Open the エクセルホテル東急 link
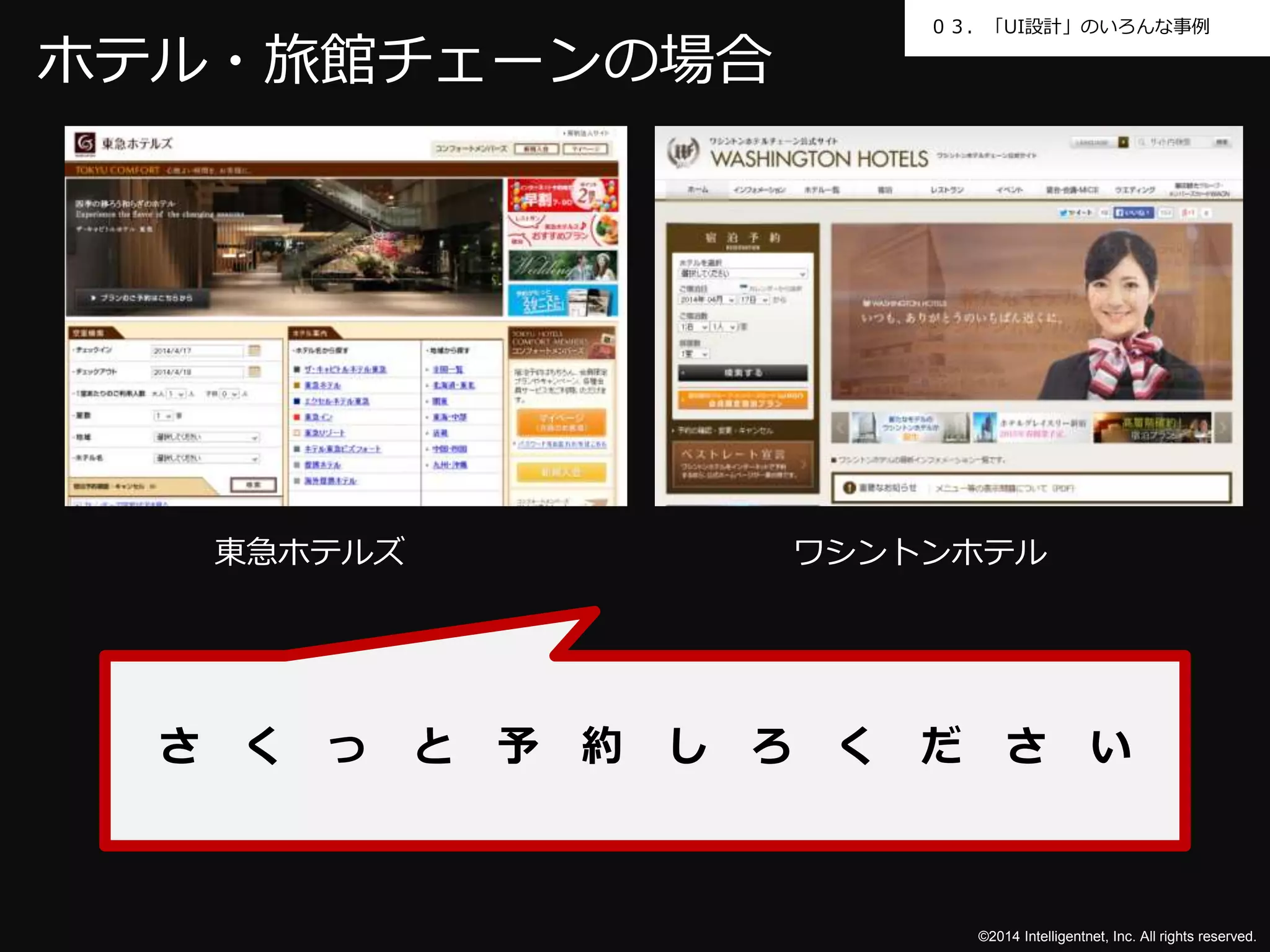Viewport: 1270px width, 952px height. click(337, 402)
